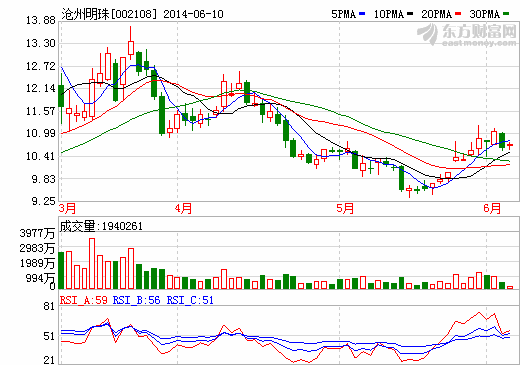
Task: Click the chart date 2014-06-10
Action: (x=193, y=14)
